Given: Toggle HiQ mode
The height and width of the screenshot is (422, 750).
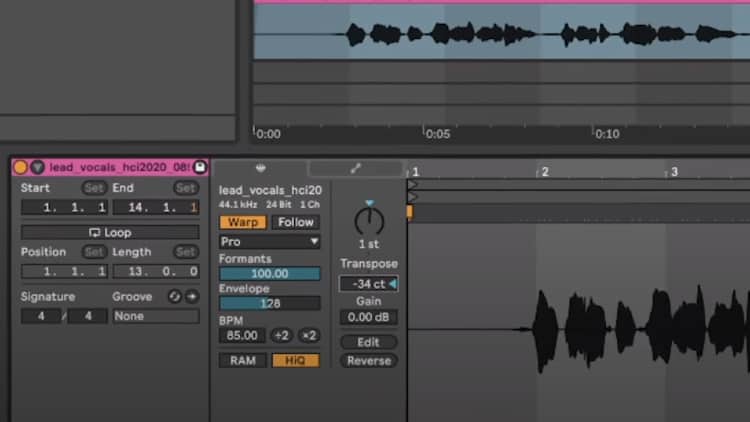Looking at the screenshot, I should tap(296, 360).
